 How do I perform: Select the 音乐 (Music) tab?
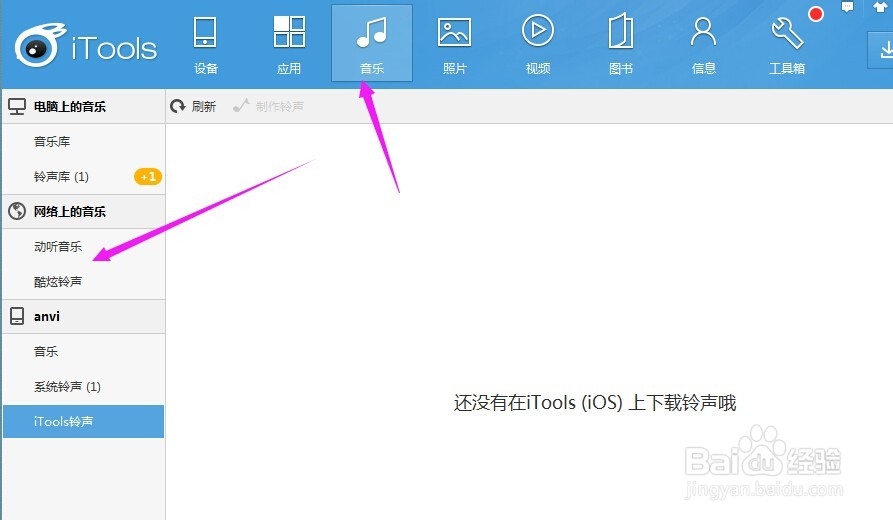pos(372,43)
